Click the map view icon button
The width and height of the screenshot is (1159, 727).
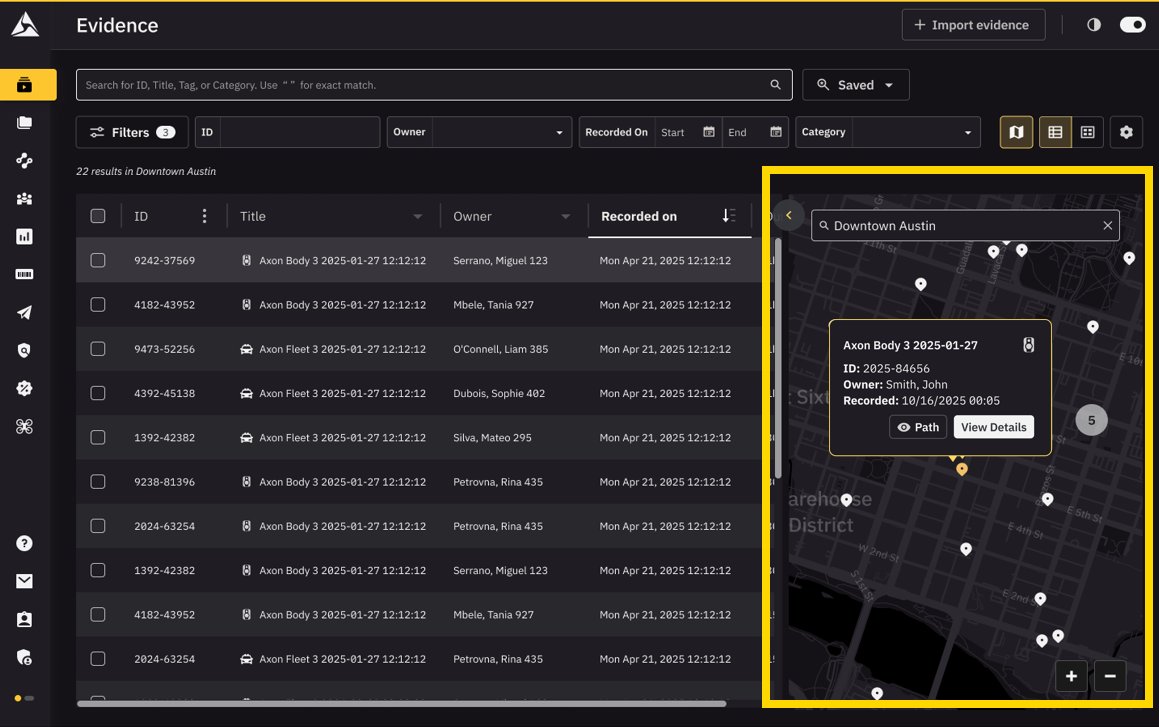1016,132
